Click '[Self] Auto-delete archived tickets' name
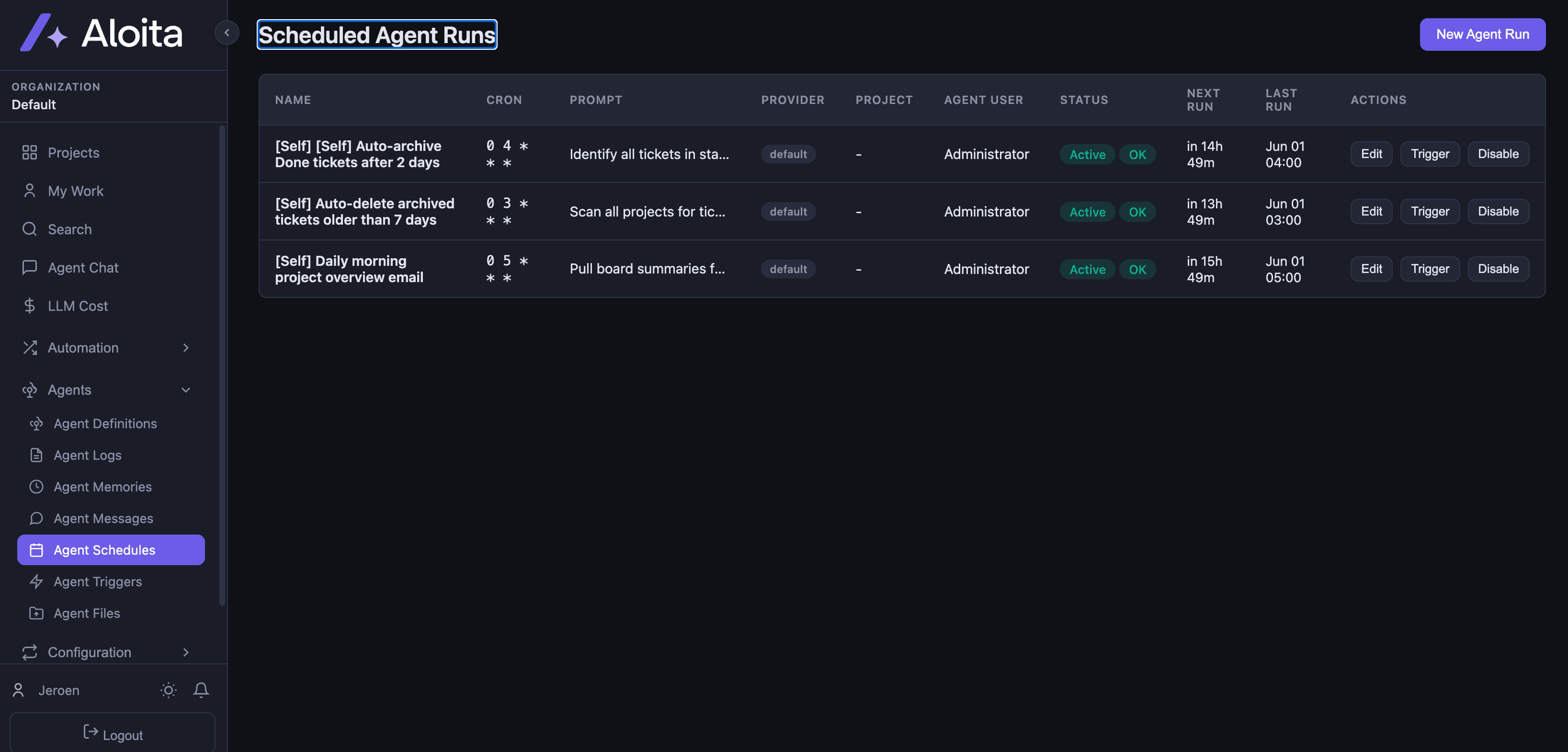This screenshot has height=752, width=1568. coord(364,211)
